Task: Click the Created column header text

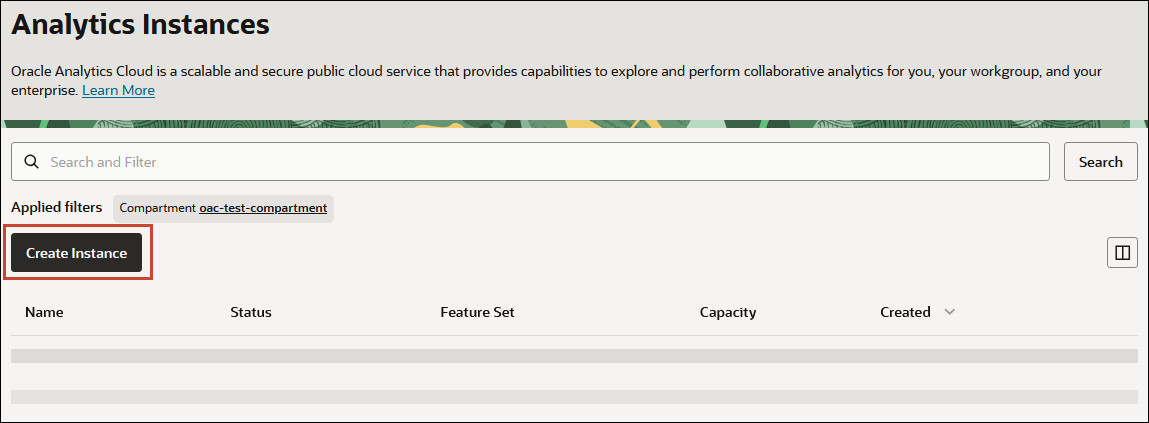Action: click(905, 312)
